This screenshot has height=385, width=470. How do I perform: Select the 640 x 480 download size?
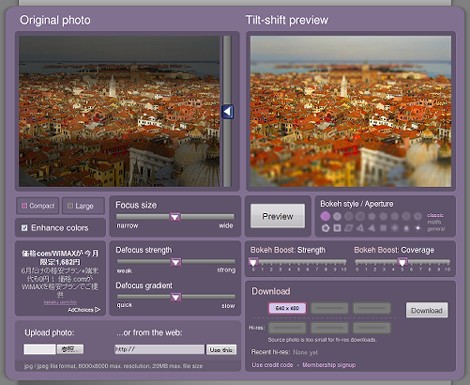click(287, 308)
